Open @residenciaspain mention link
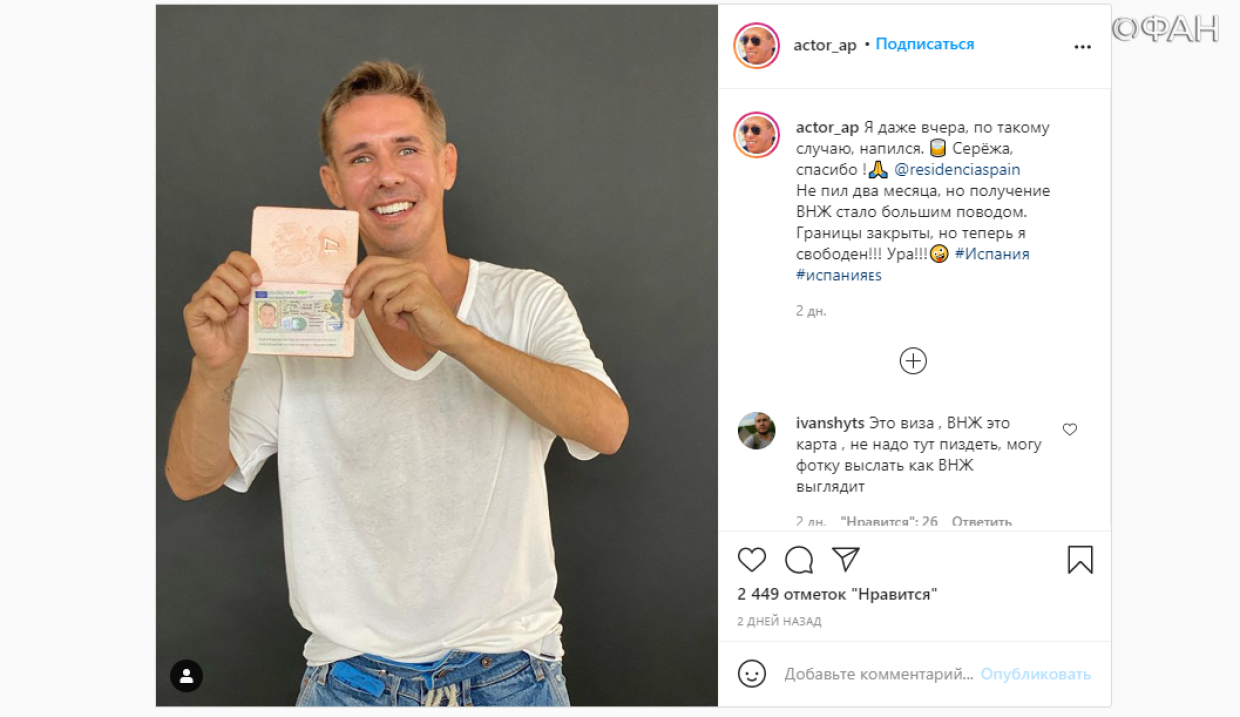 [x=957, y=170]
